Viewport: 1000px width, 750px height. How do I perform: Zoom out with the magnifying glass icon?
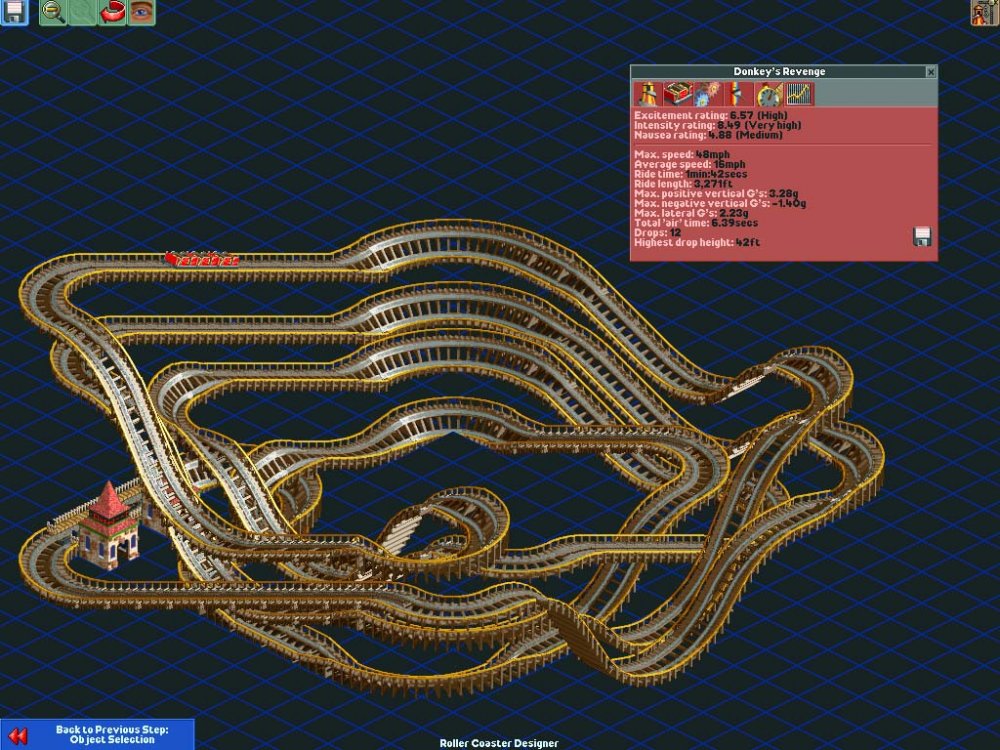pyautogui.click(x=53, y=12)
